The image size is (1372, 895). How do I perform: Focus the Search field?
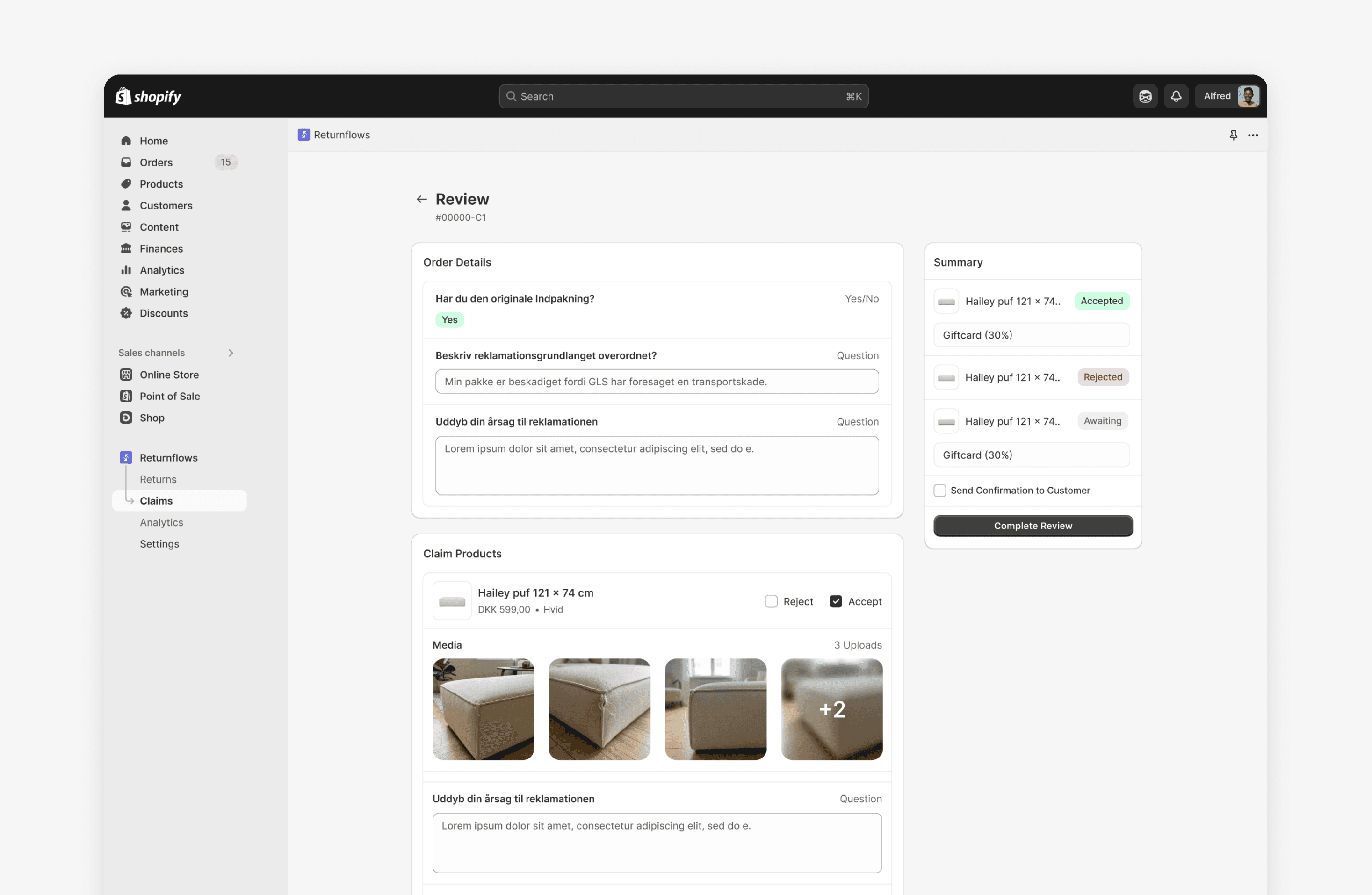click(684, 96)
